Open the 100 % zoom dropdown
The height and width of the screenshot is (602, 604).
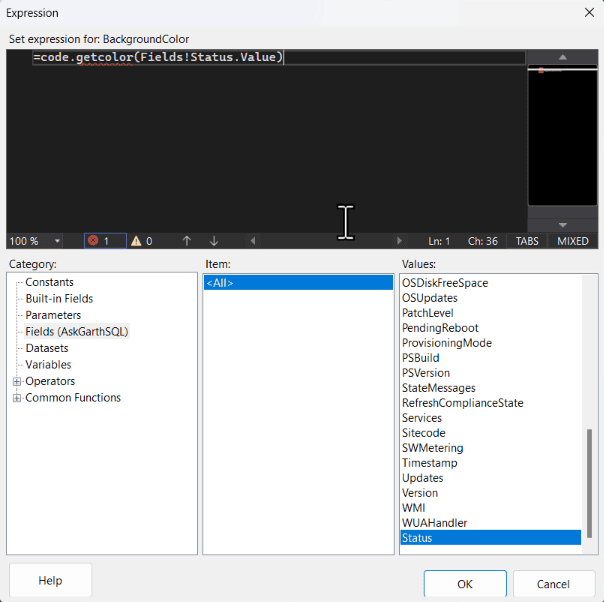coord(57,241)
